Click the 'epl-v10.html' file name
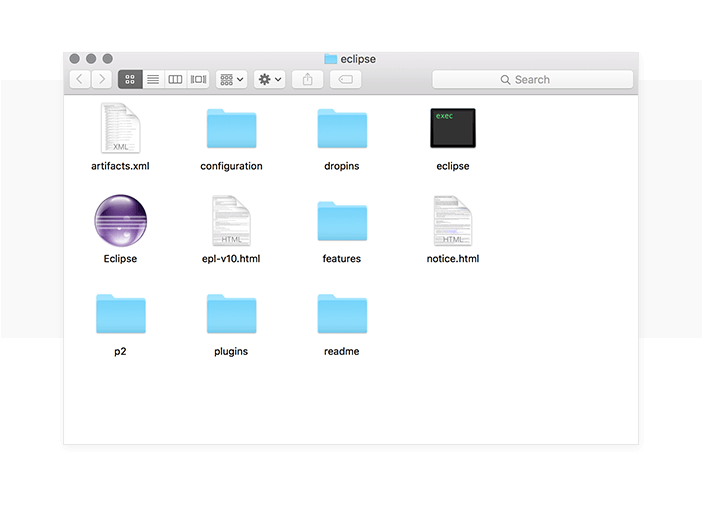This screenshot has width=702, height=506. point(231,259)
